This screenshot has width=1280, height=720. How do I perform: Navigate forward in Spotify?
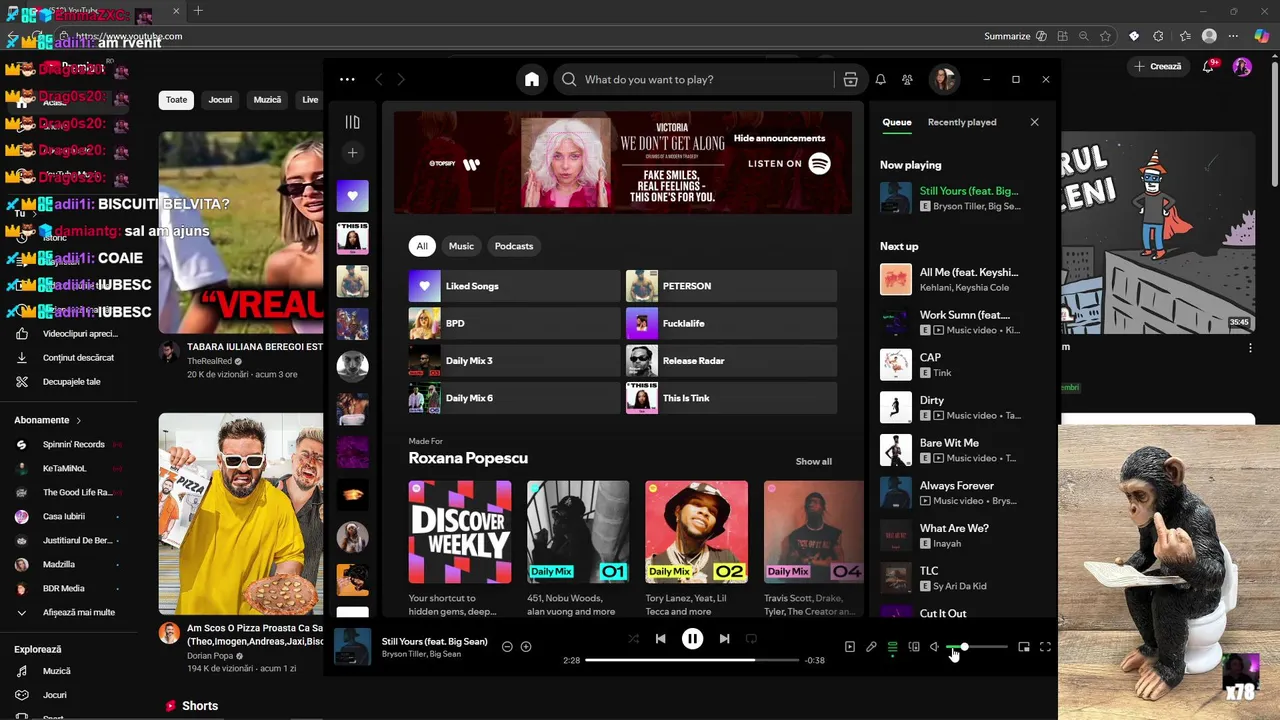click(401, 79)
